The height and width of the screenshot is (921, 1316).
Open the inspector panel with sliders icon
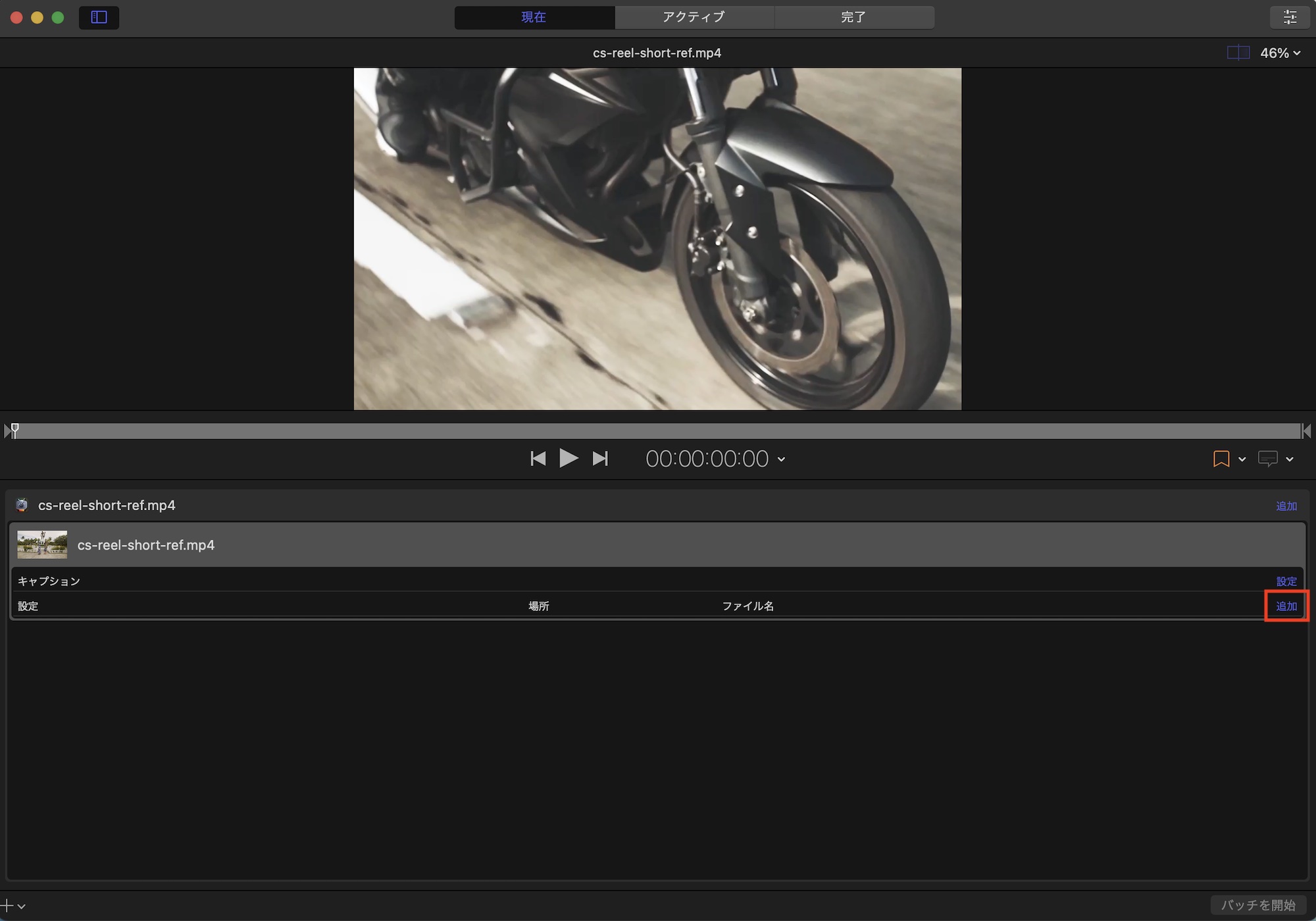coord(1289,17)
